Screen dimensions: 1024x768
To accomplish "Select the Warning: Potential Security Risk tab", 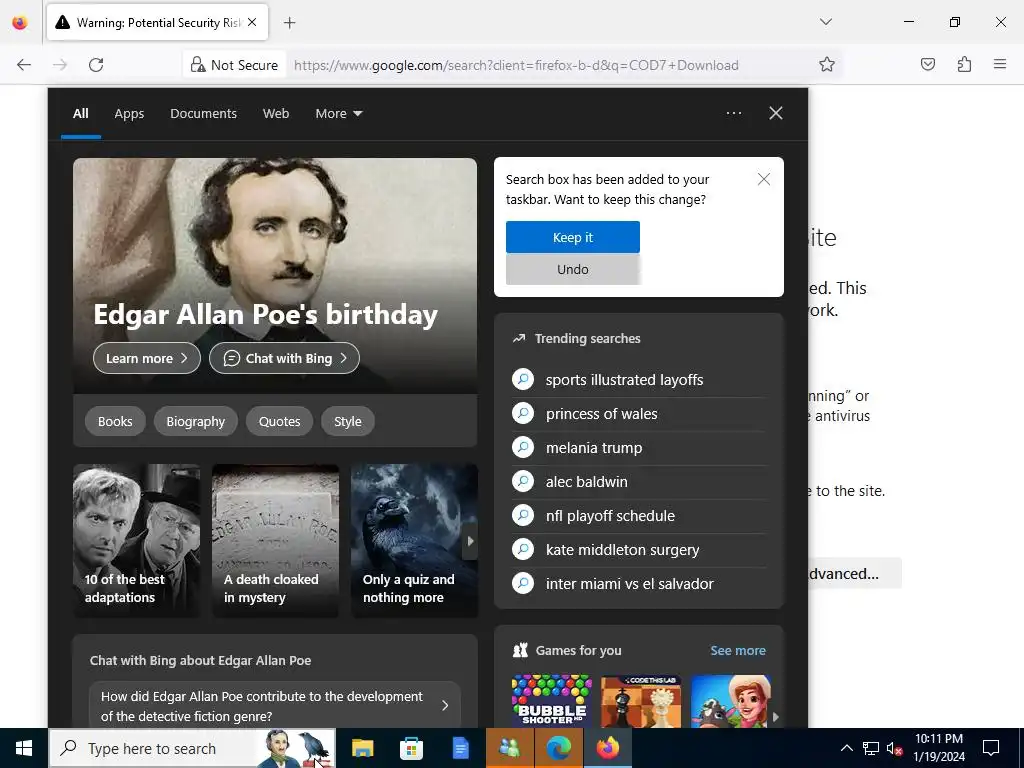I will (158, 23).
